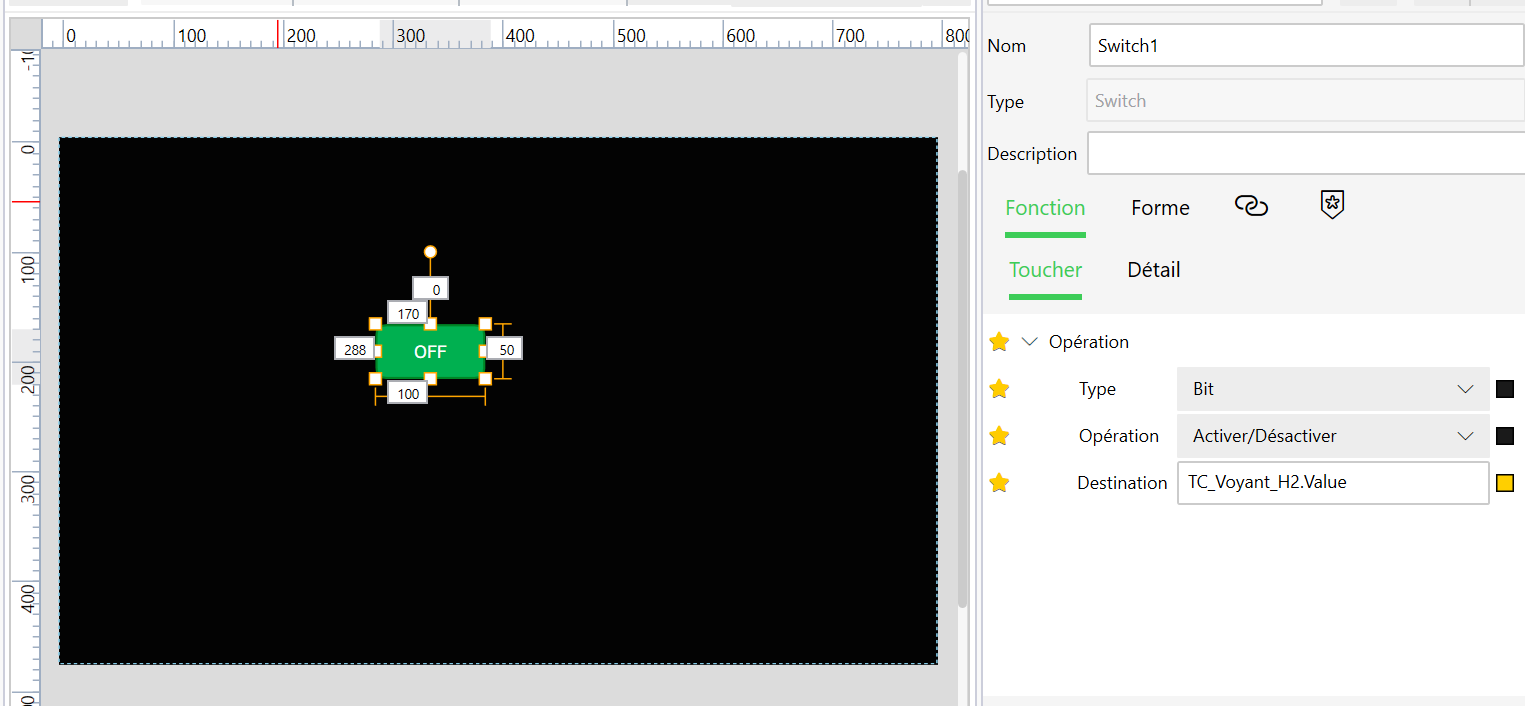The image size is (1525, 706).
Task: Toggle favorite star for Opération dropdown row
Action: tap(999, 436)
